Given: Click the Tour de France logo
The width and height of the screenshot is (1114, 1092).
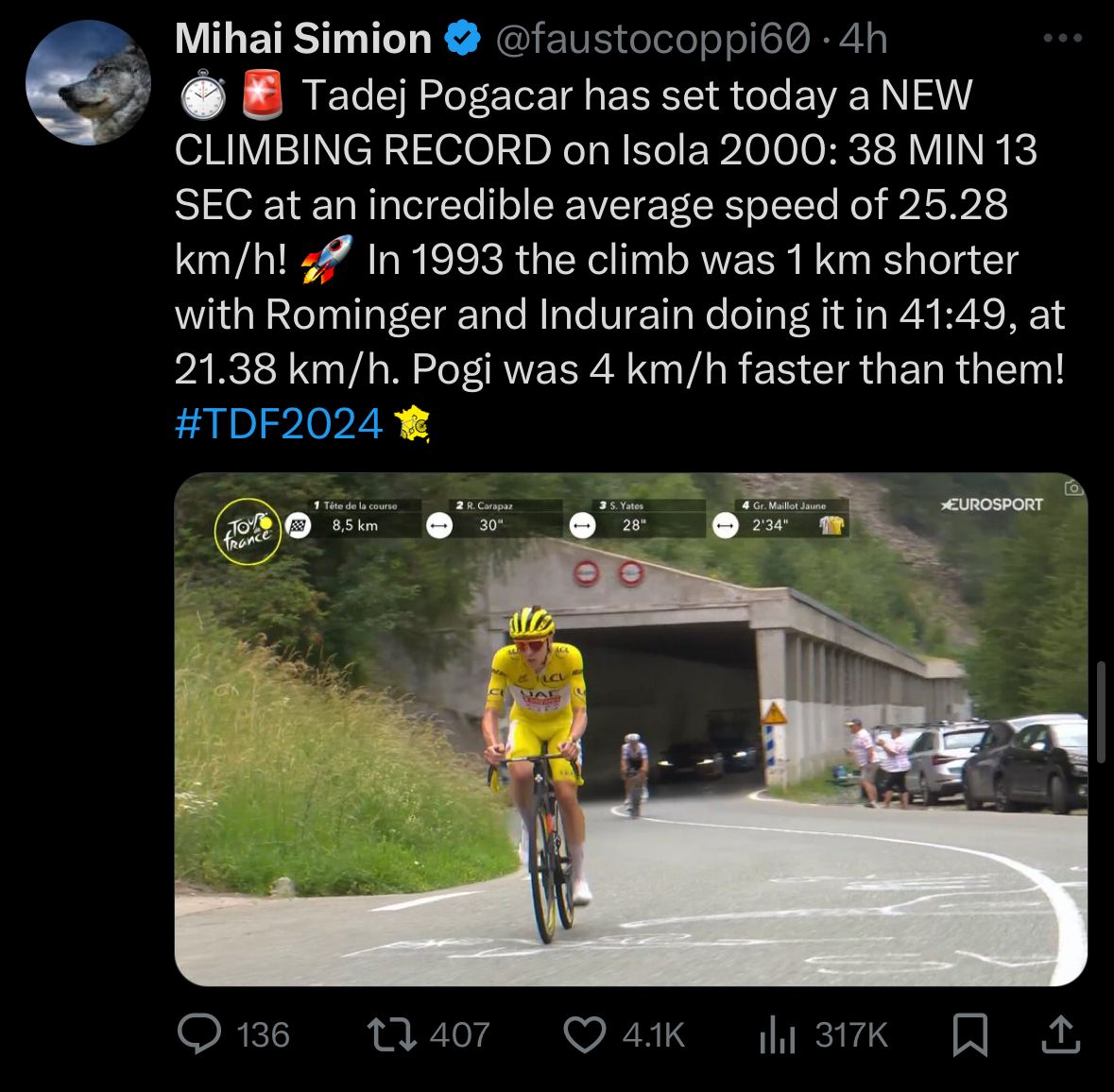Looking at the screenshot, I should (248, 531).
